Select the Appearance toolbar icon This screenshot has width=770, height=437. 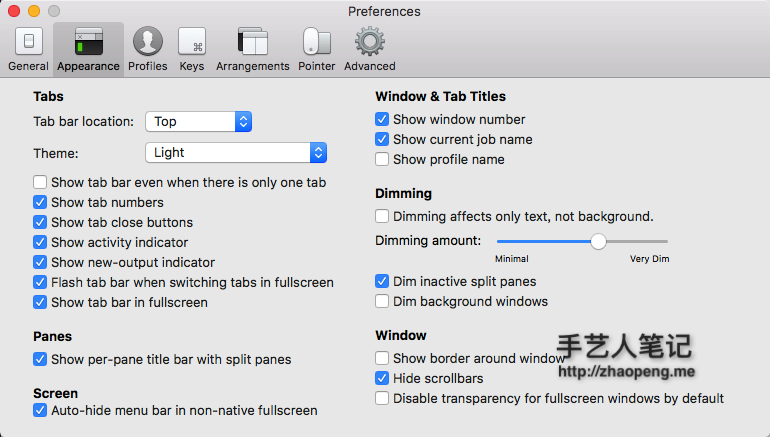[x=88, y=42]
